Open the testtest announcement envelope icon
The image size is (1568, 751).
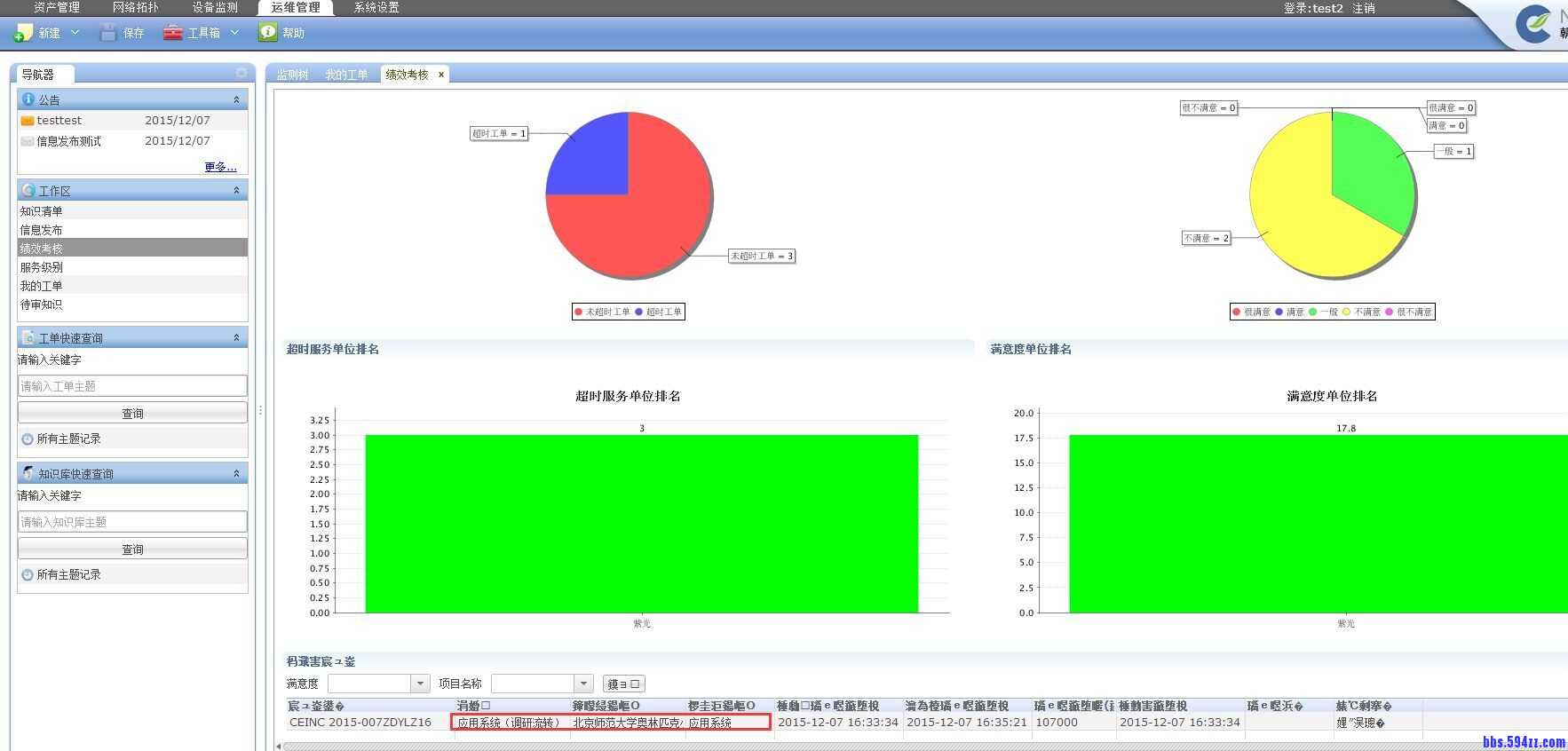(28, 121)
